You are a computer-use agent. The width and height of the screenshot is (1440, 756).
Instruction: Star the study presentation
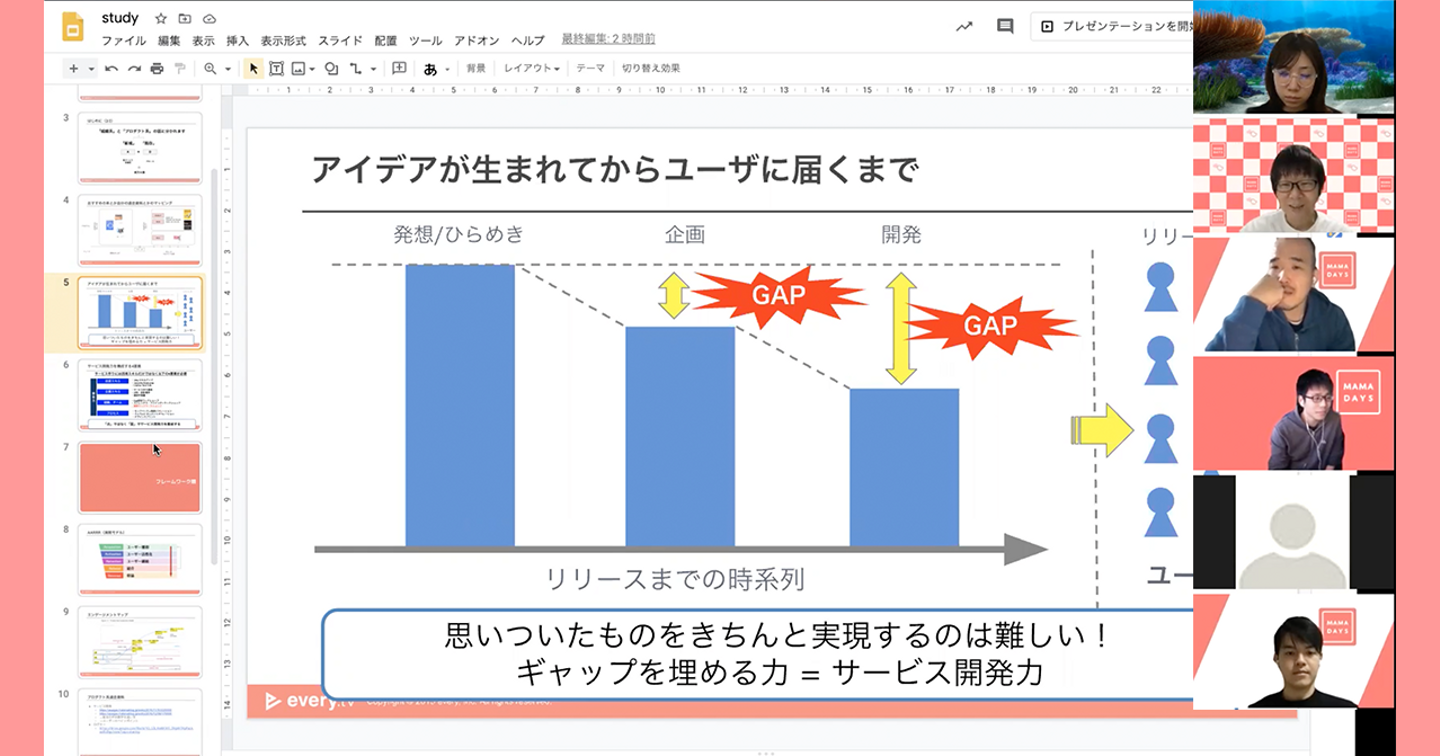(x=161, y=19)
